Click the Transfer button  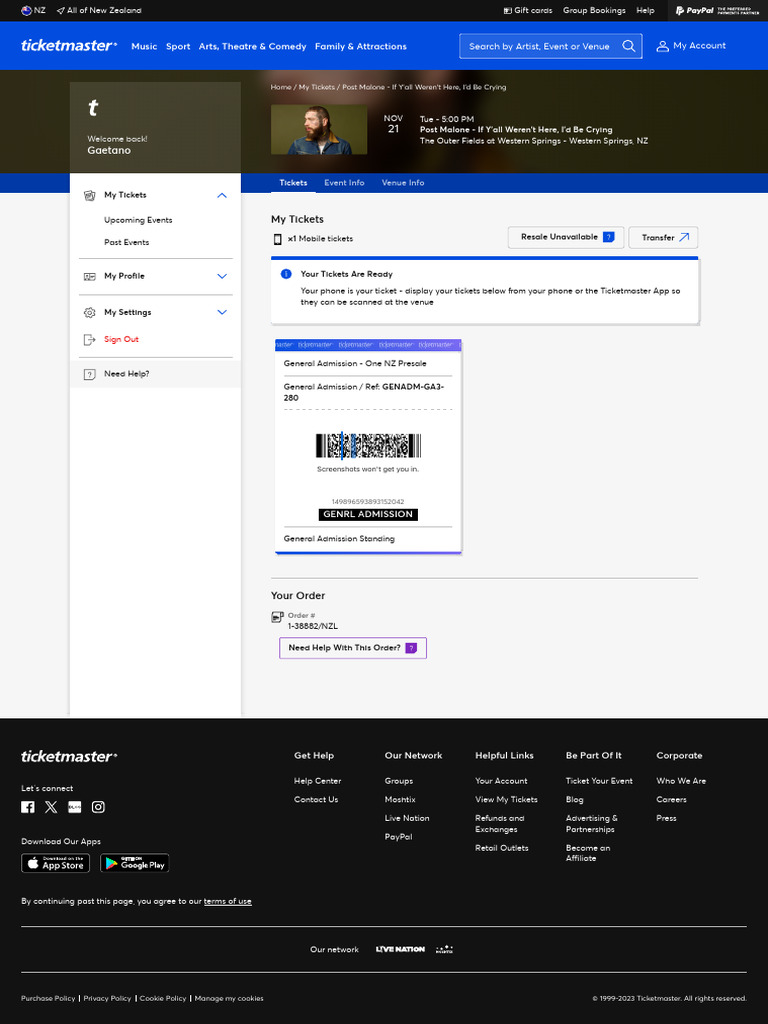(664, 238)
